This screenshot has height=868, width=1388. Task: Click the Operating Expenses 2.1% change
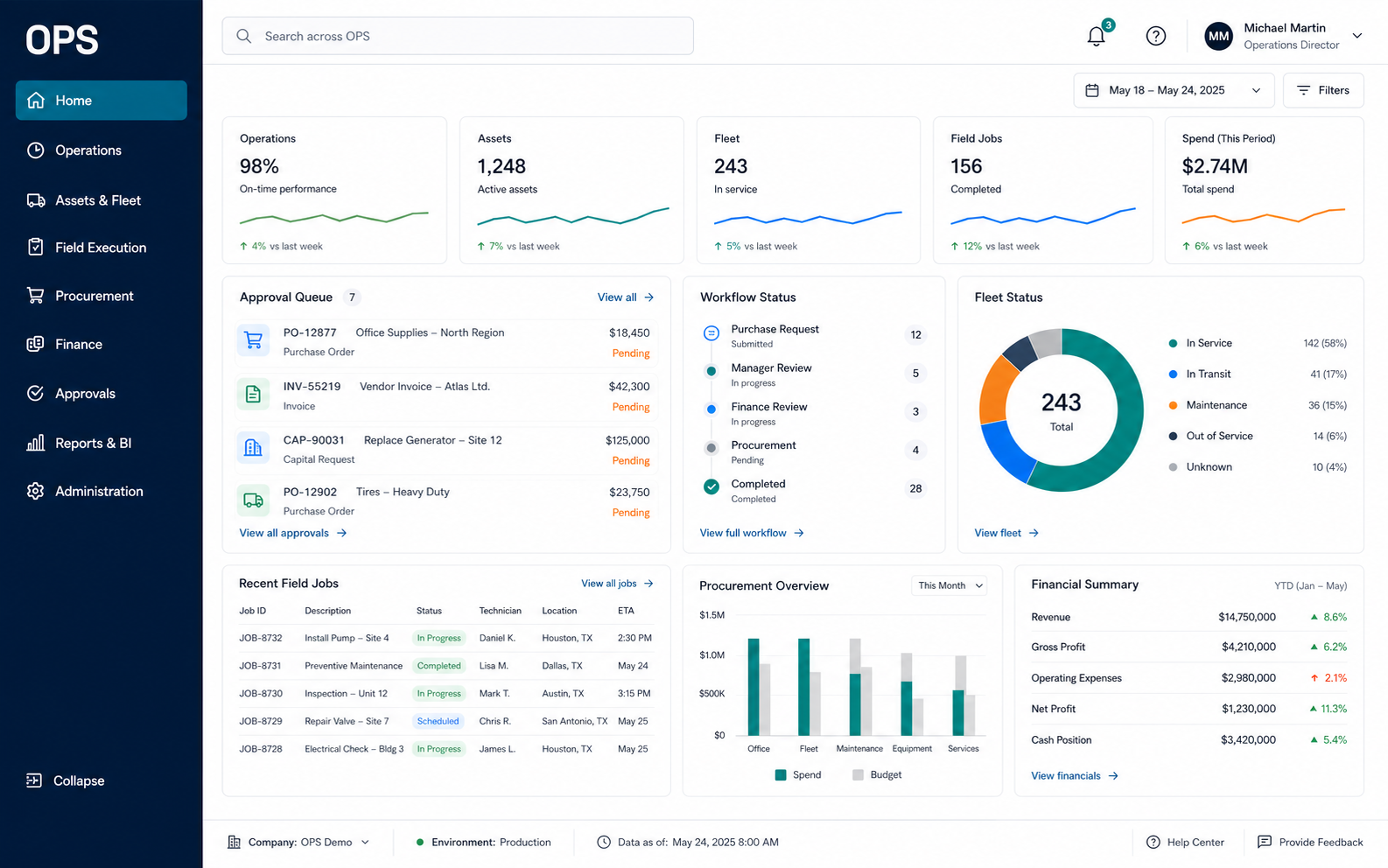[1328, 678]
